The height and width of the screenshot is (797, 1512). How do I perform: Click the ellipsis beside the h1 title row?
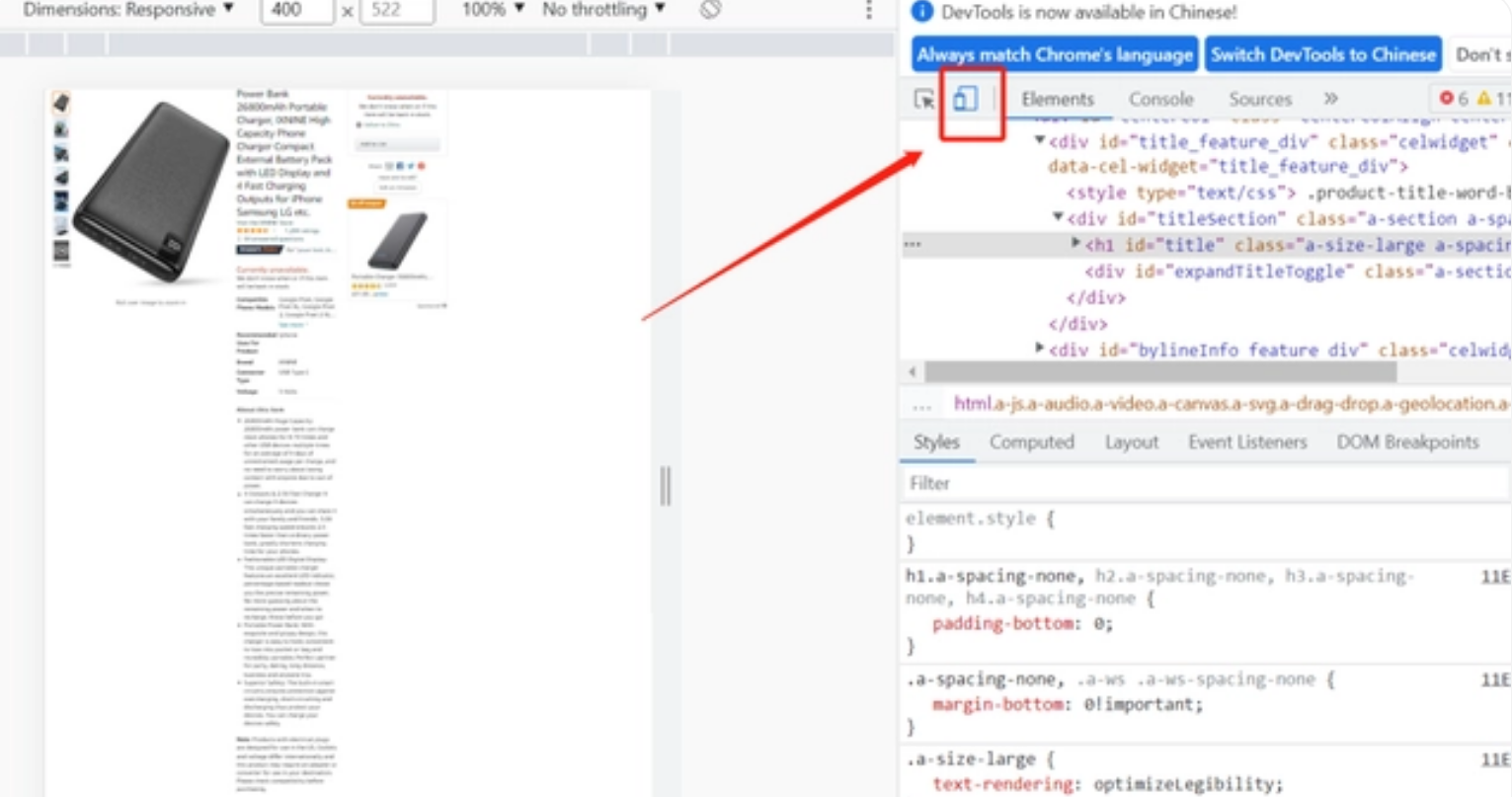tap(913, 245)
